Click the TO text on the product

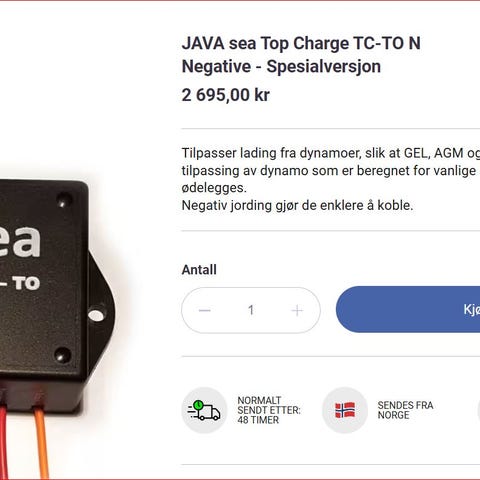26,283
